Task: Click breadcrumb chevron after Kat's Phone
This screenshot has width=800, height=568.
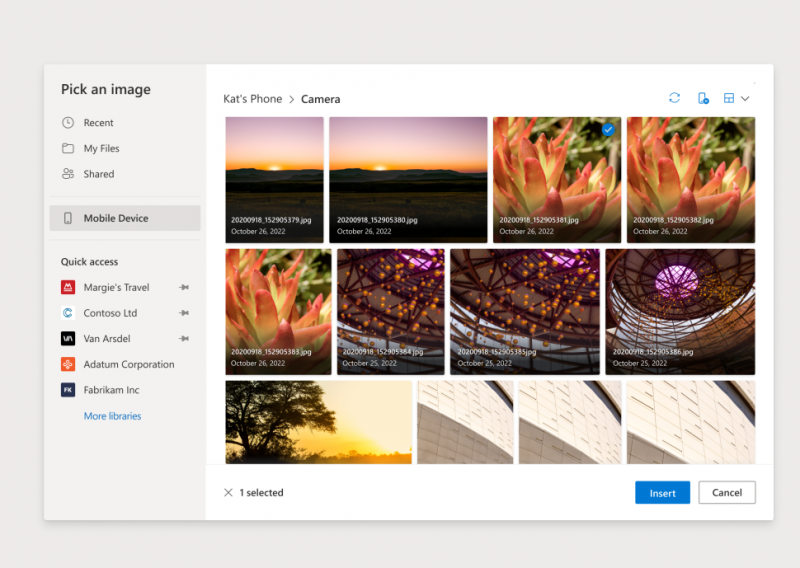Action: 292,100
